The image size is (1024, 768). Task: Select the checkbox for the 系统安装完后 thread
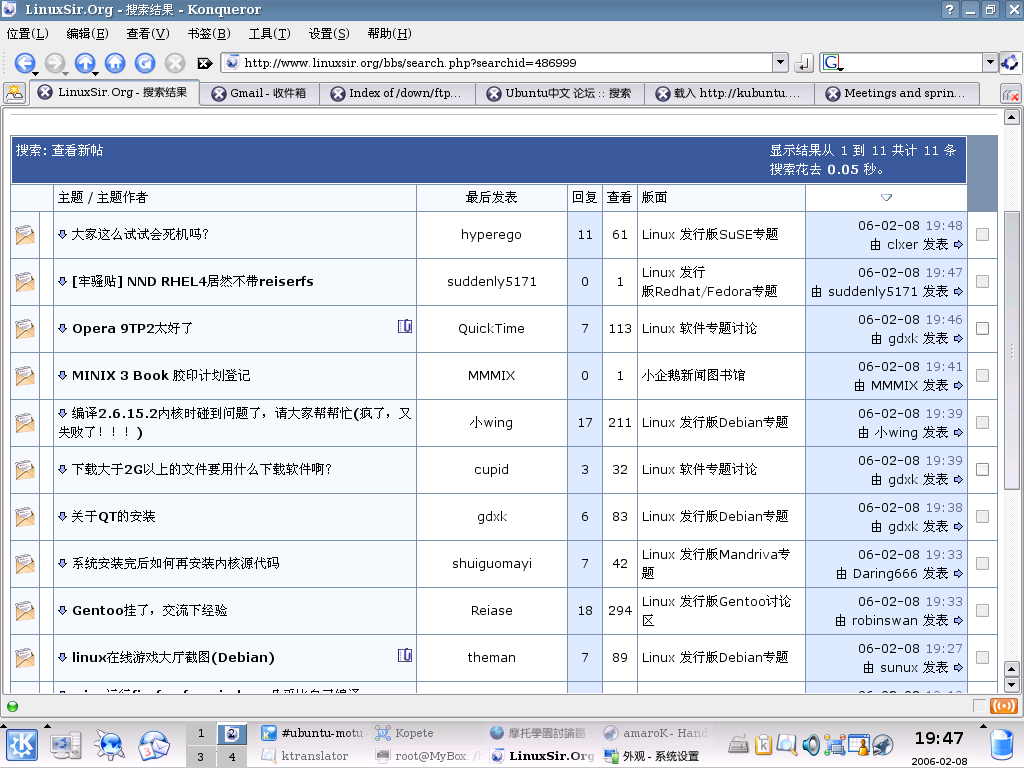pos(982,564)
